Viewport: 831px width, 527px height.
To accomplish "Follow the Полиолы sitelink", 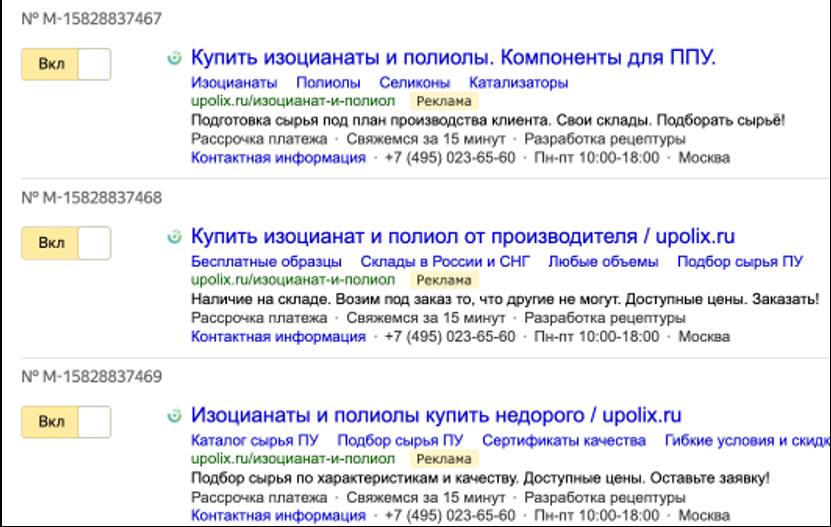I will (x=328, y=83).
